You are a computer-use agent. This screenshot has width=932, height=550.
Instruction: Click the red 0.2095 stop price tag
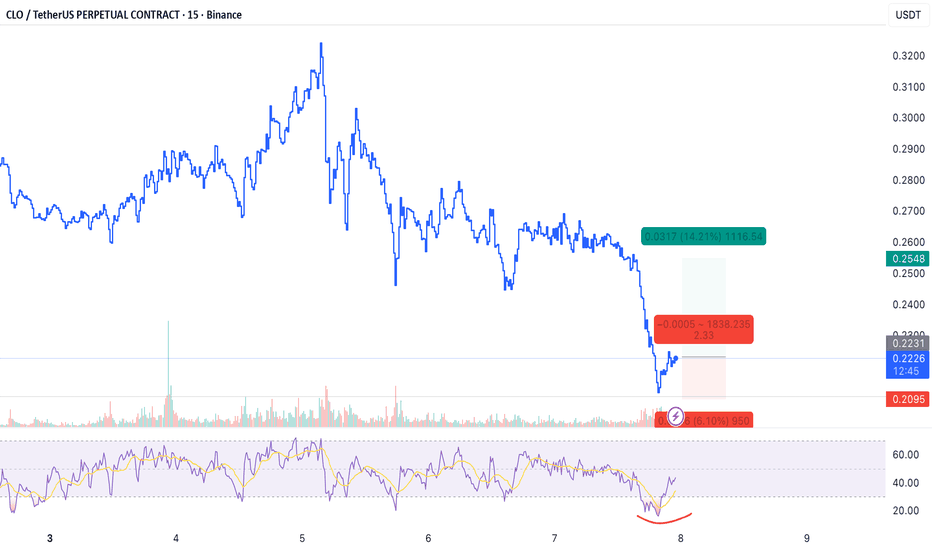pyautogui.click(x=908, y=399)
